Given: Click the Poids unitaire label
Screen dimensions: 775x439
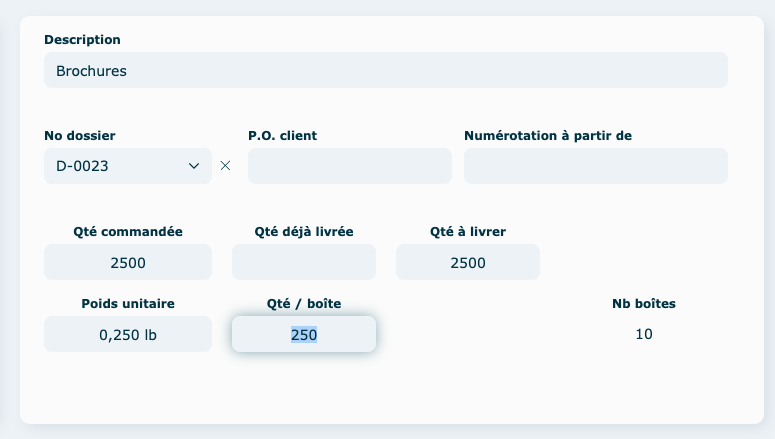Looking at the screenshot, I should pyautogui.click(x=128, y=303).
